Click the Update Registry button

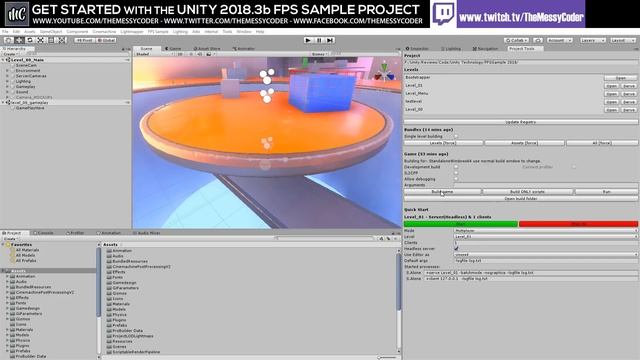coord(520,122)
